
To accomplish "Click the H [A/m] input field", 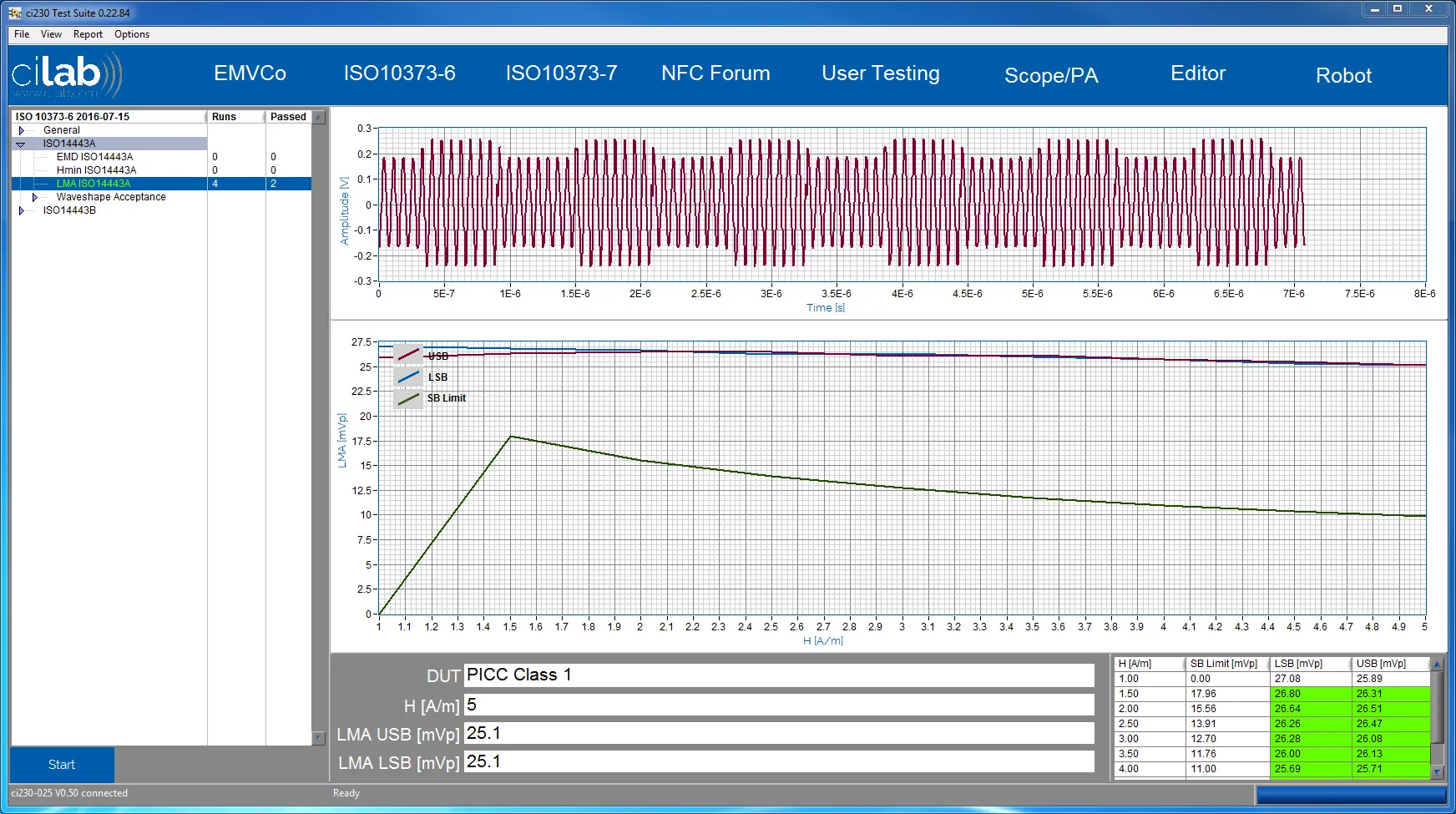I will point(779,705).
